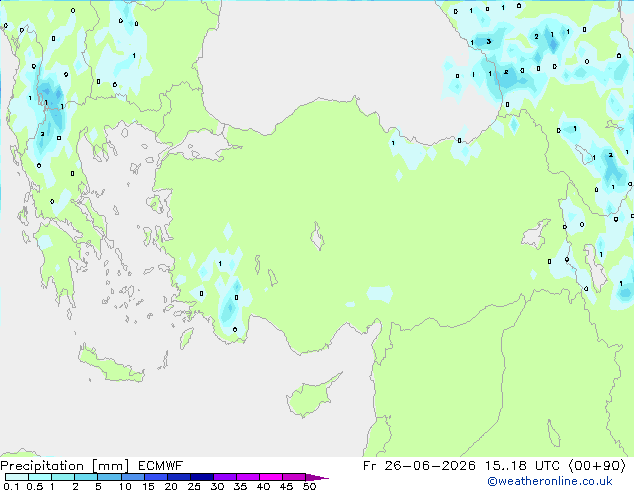Click the island of Crete on the map

[111, 365]
